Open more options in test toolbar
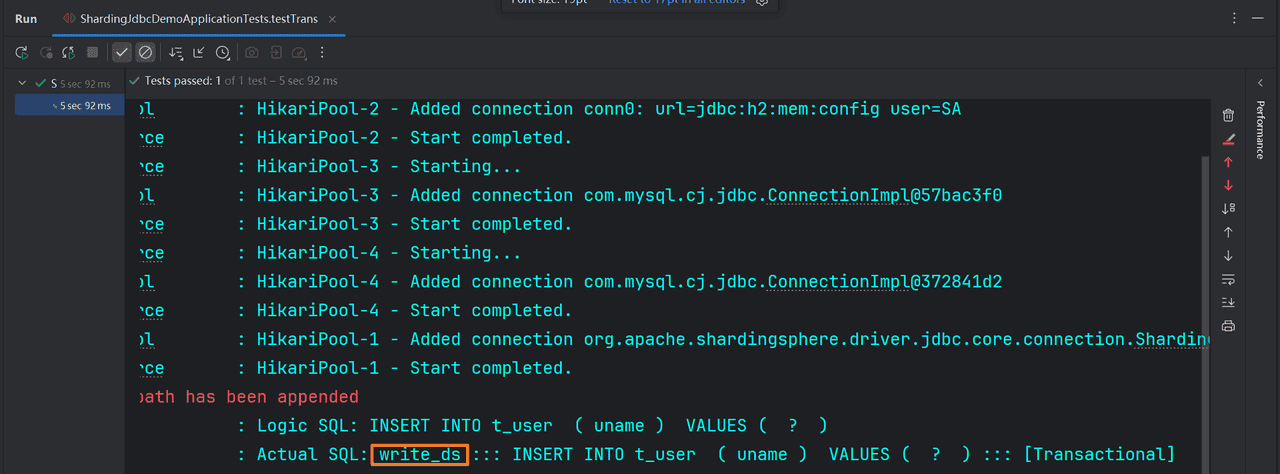Screen dimensions: 1280x474 coord(322,52)
